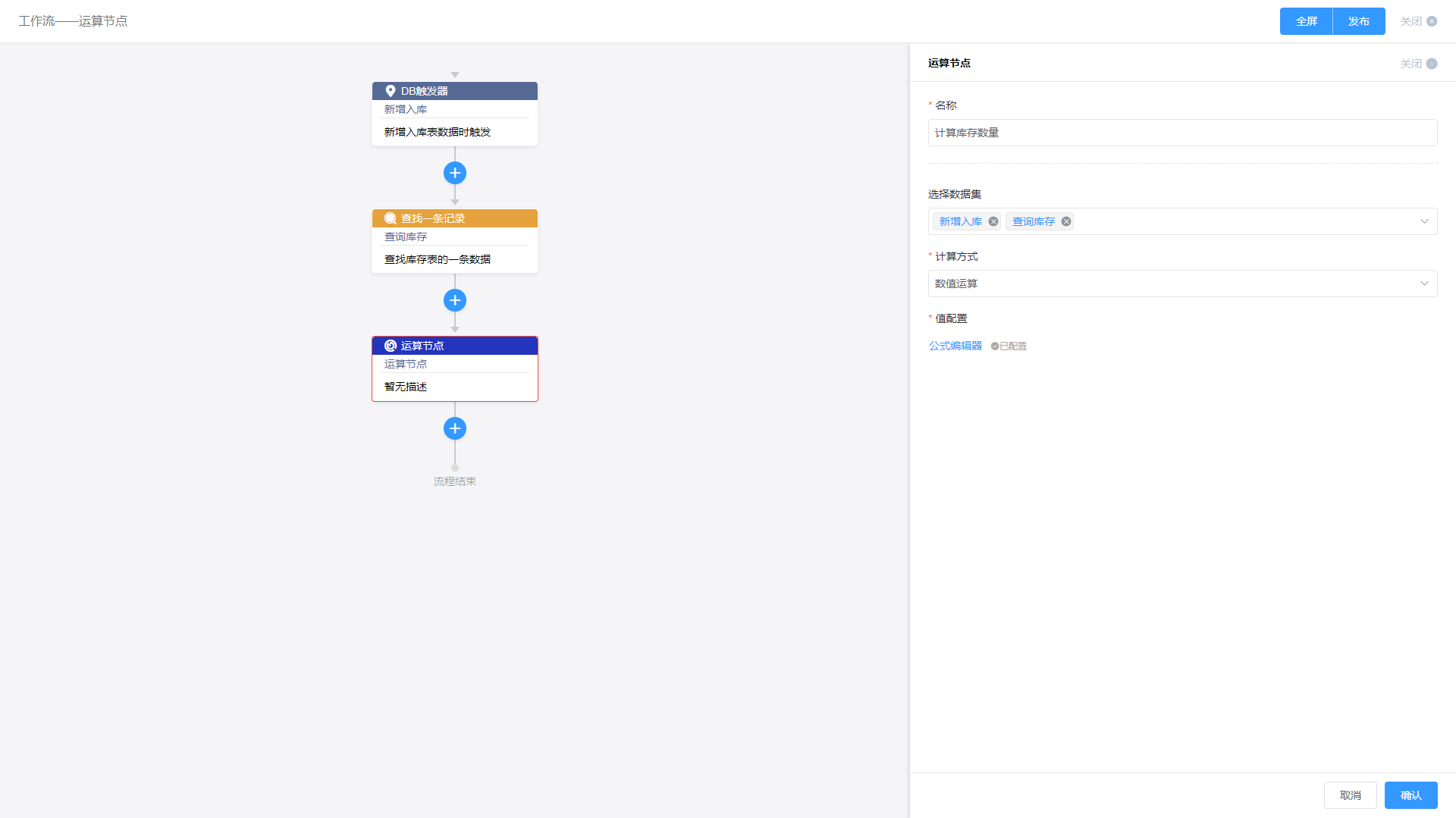
Task: Click the 查询库存 name in the search node
Action: [406, 237]
